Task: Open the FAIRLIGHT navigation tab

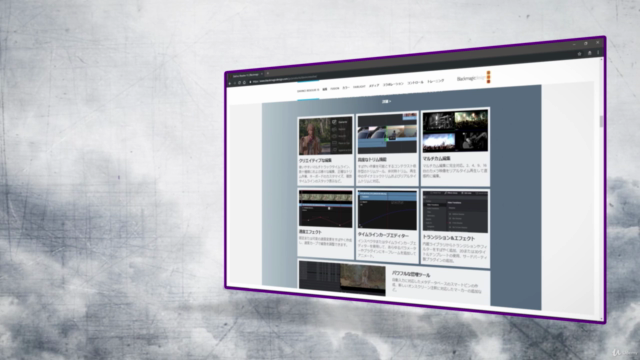Action: tap(359, 87)
